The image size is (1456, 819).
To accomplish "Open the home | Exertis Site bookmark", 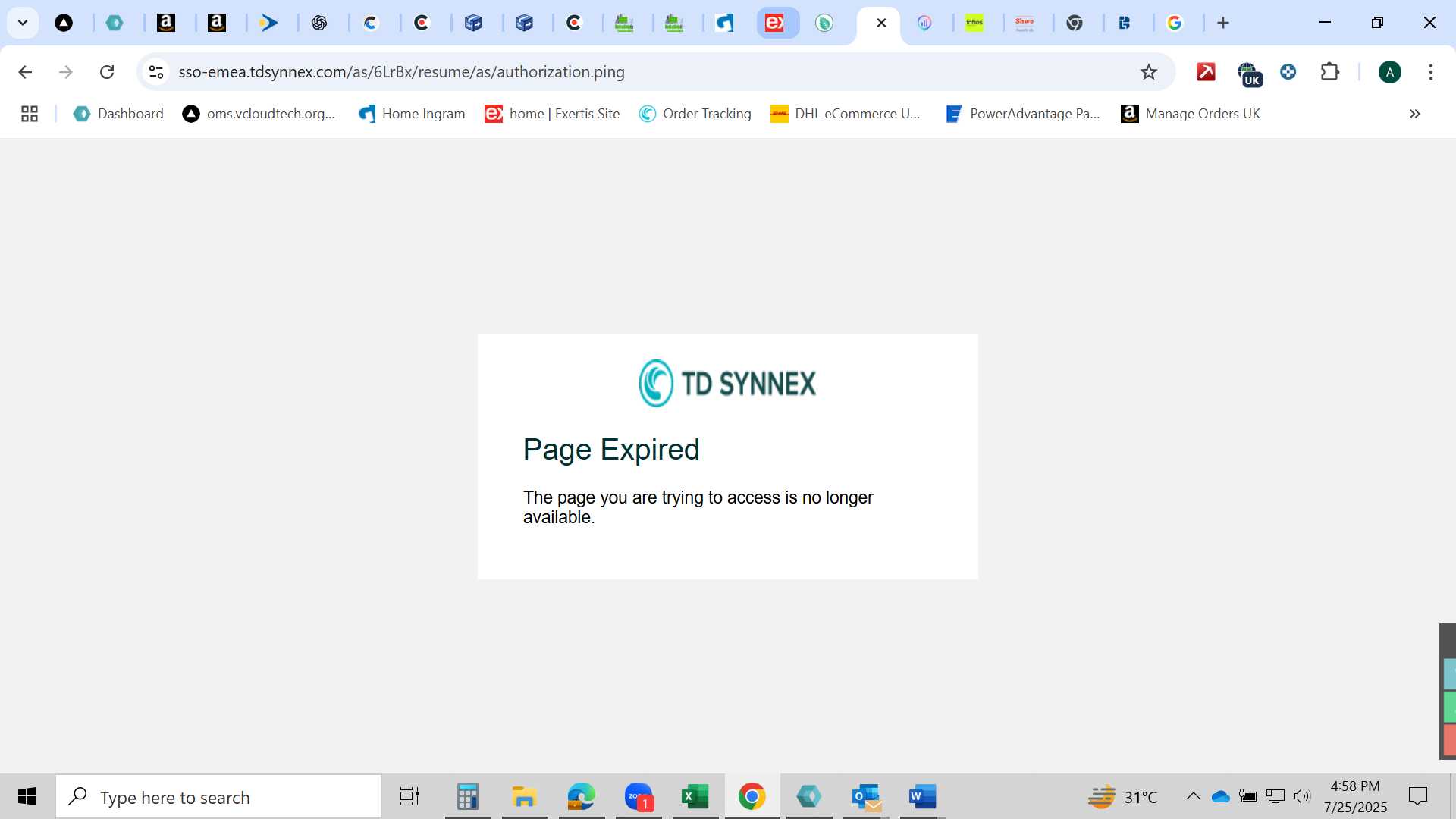I will pos(552,114).
